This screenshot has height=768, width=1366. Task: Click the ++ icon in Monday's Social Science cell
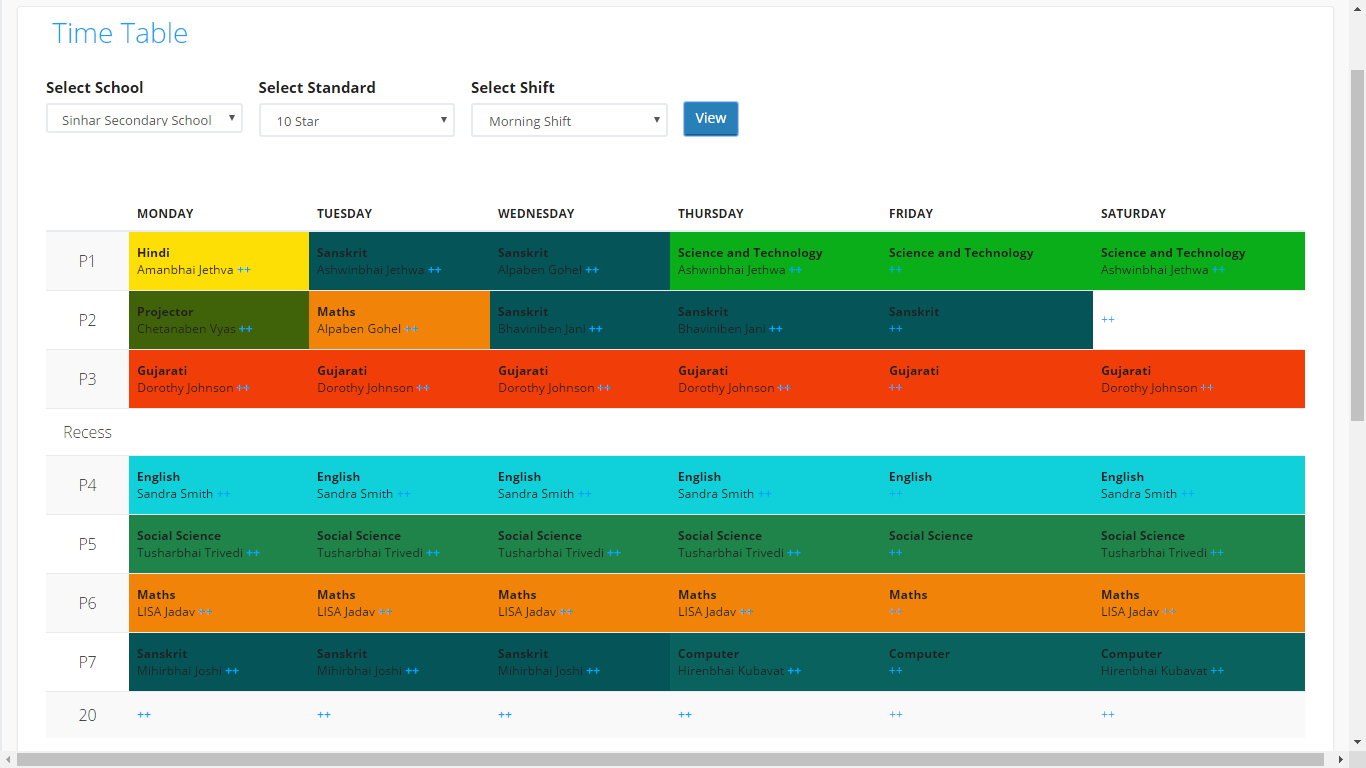pyautogui.click(x=252, y=552)
